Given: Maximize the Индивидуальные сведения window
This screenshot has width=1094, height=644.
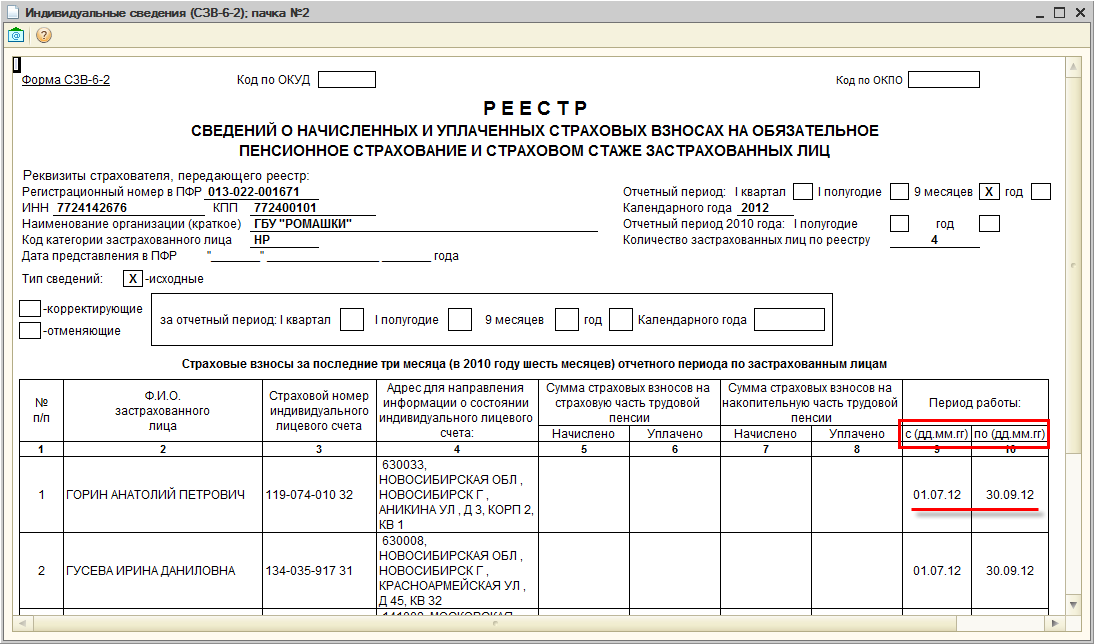Looking at the screenshot, I should pos(1059,13).
